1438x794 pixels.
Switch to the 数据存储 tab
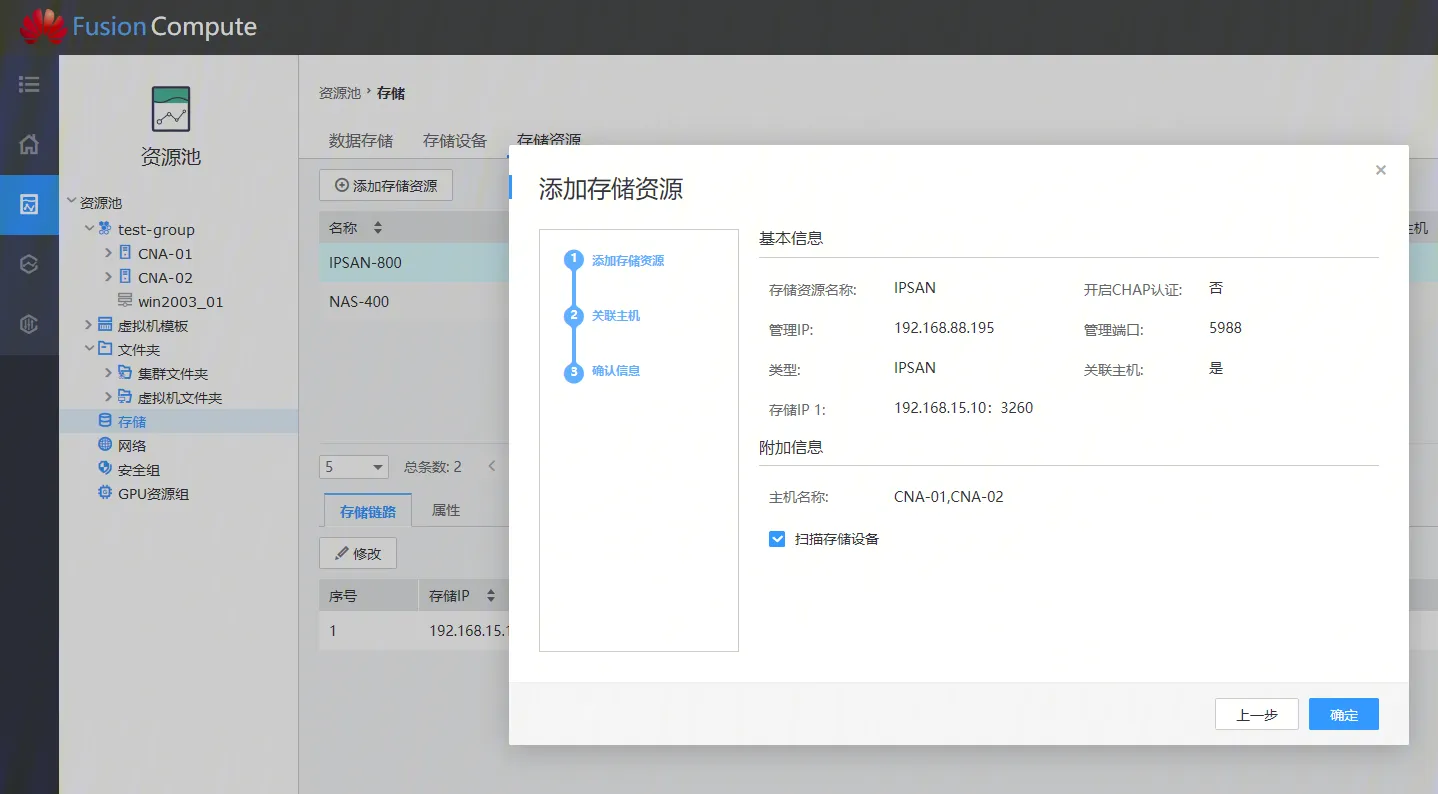(x=360, y=141)
